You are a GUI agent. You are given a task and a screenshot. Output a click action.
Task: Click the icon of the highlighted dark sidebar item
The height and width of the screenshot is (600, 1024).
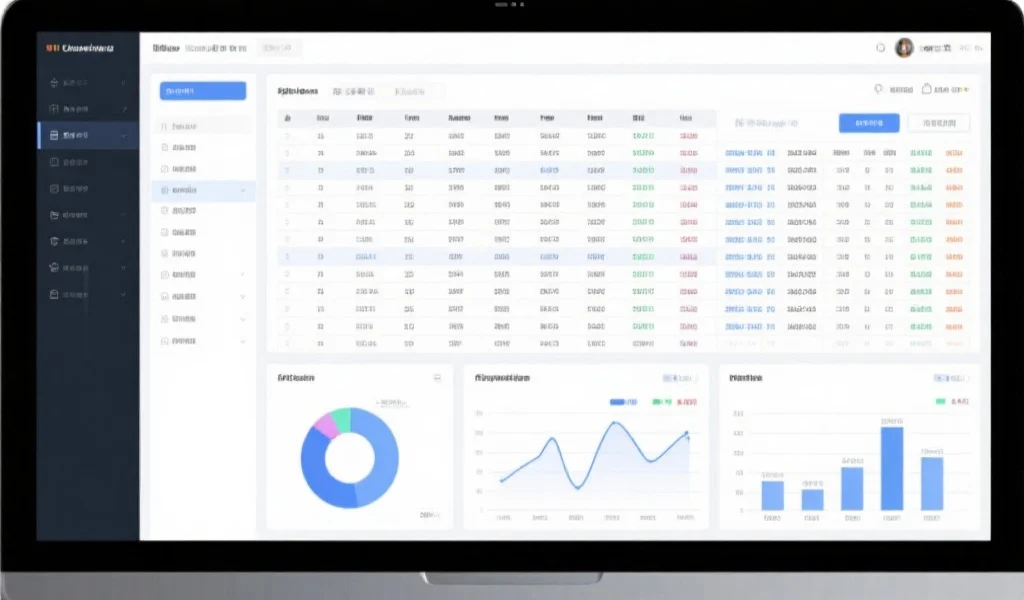[55, 135]
